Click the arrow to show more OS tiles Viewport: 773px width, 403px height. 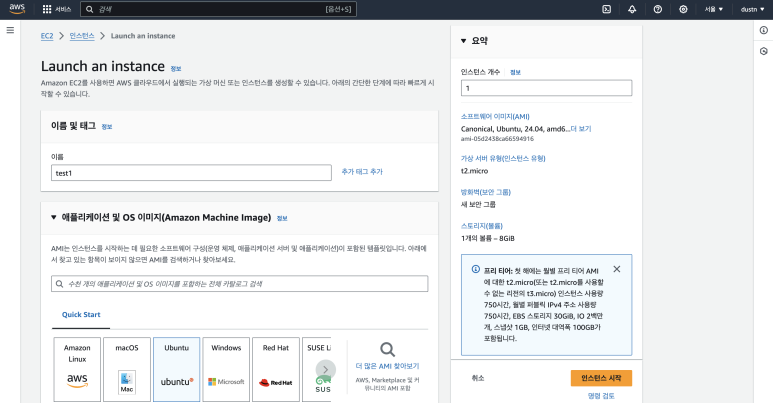point(325,369)
